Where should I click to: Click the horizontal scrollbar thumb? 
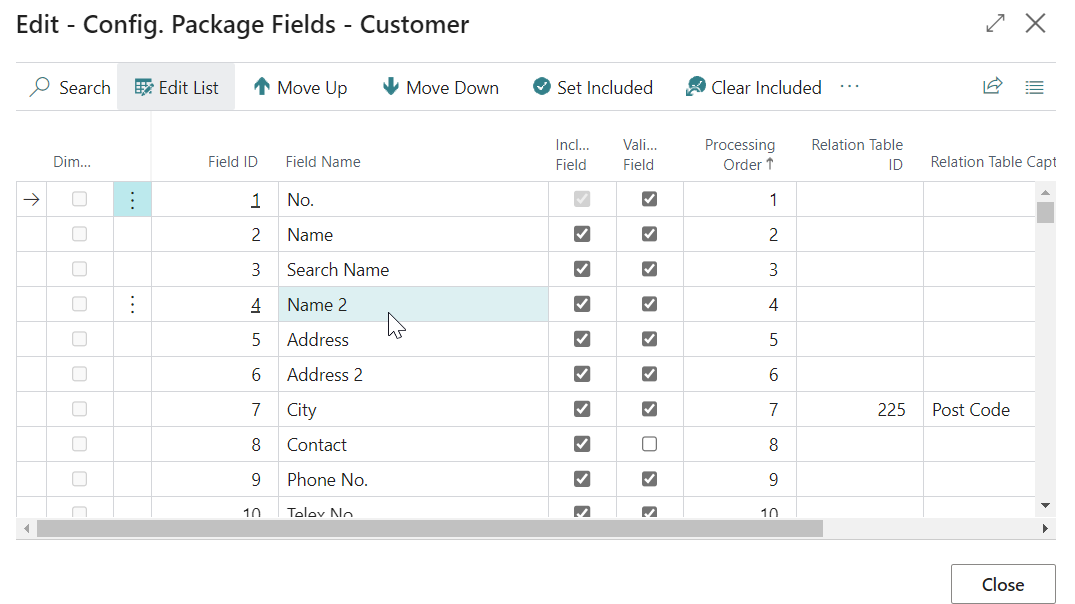coord(430,528)
